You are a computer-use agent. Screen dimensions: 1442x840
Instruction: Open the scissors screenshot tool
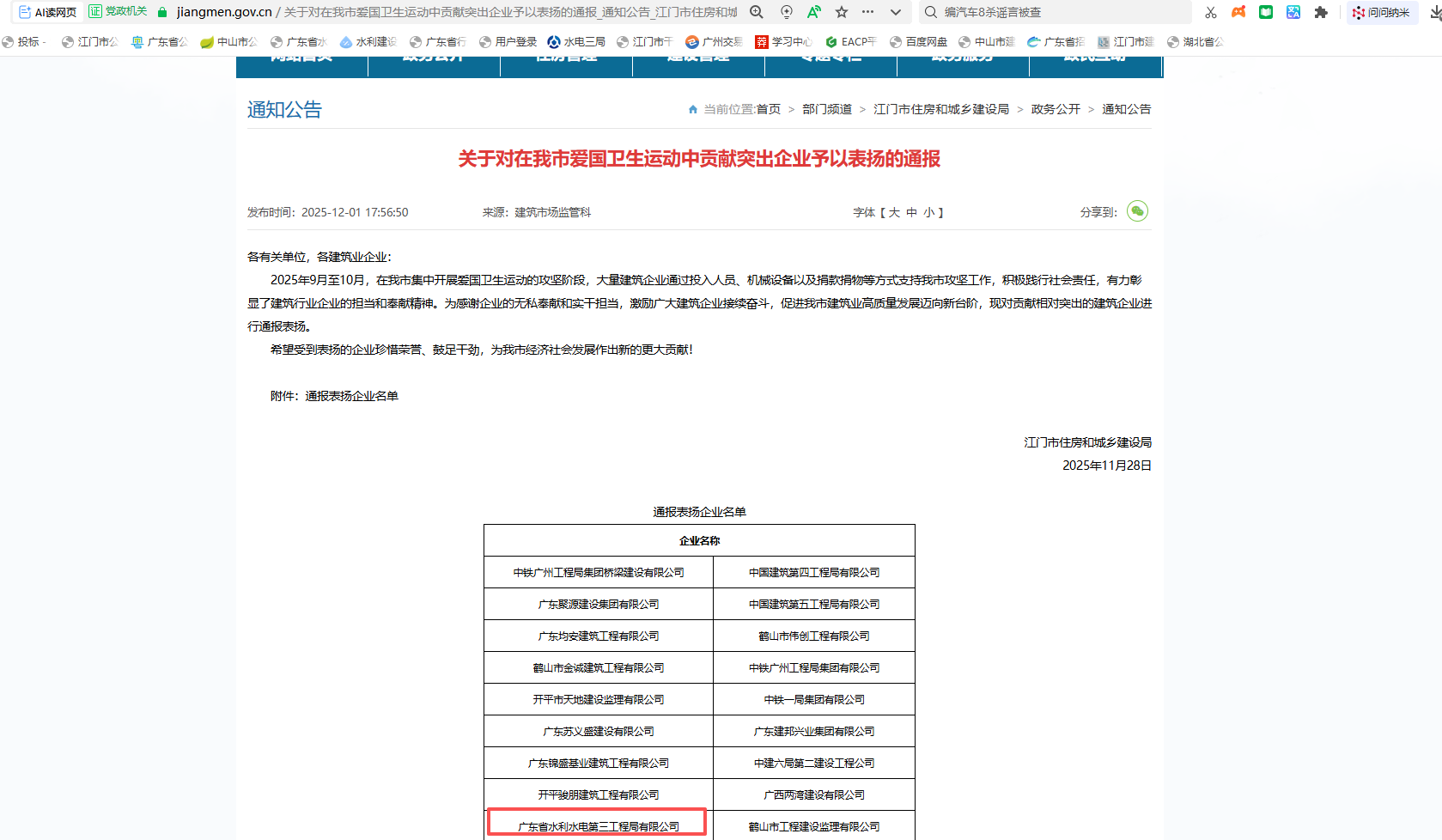(1210, 12)
